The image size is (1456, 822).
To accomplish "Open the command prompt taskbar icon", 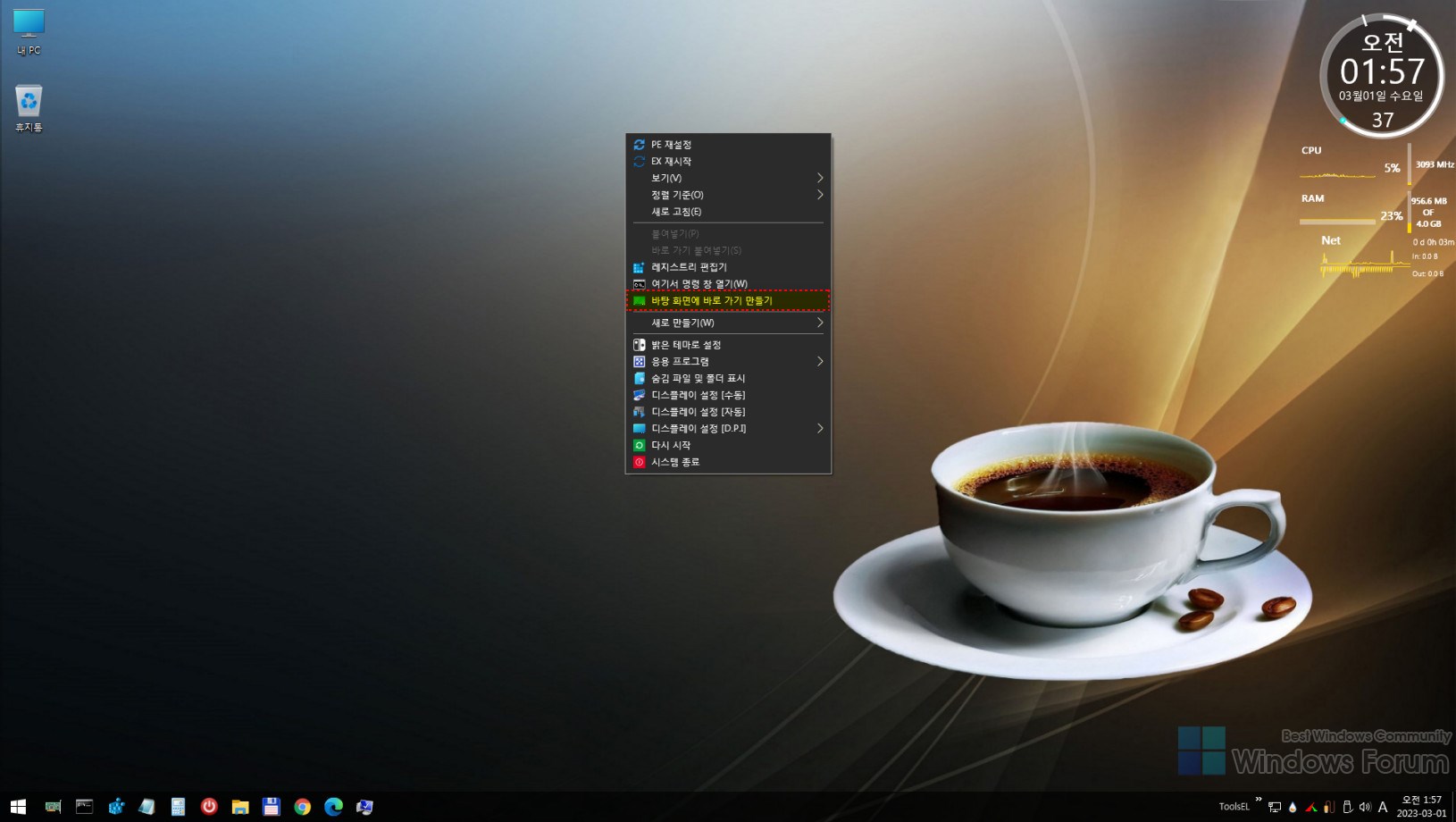I will (x=84, y=807).
